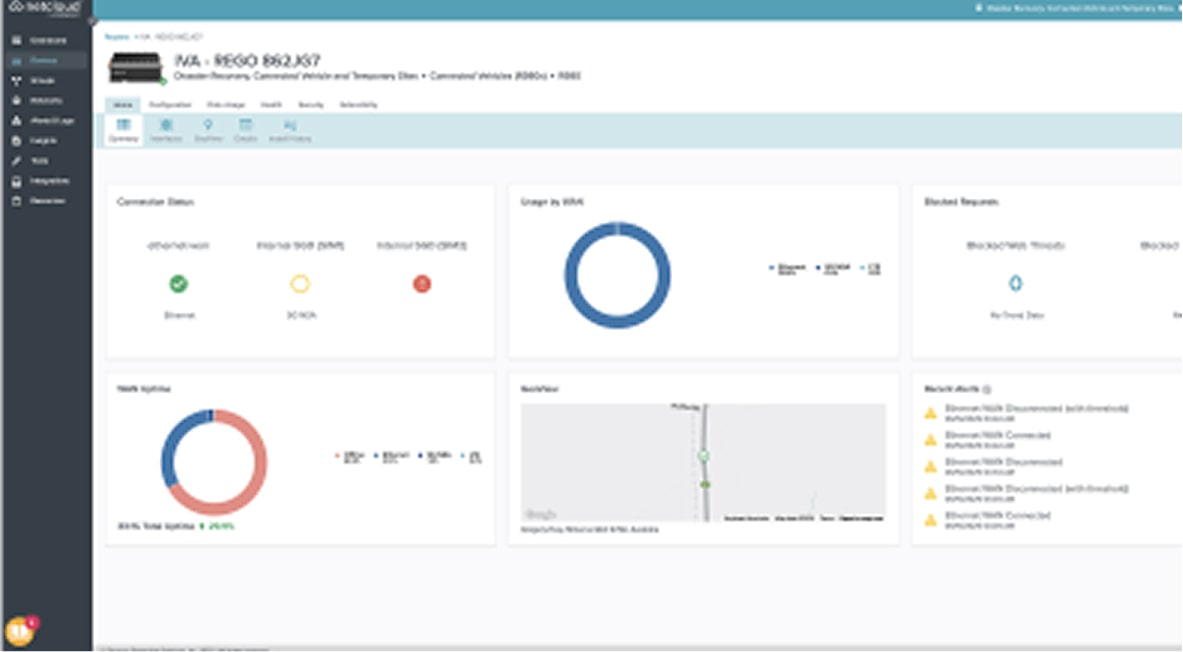Open Tools with the wrench icon

[x=39, y=161]
